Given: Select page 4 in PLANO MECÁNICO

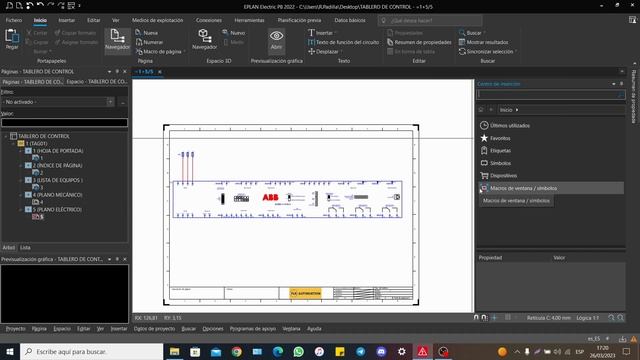Looking at the screenshot, I should [38, 202].
